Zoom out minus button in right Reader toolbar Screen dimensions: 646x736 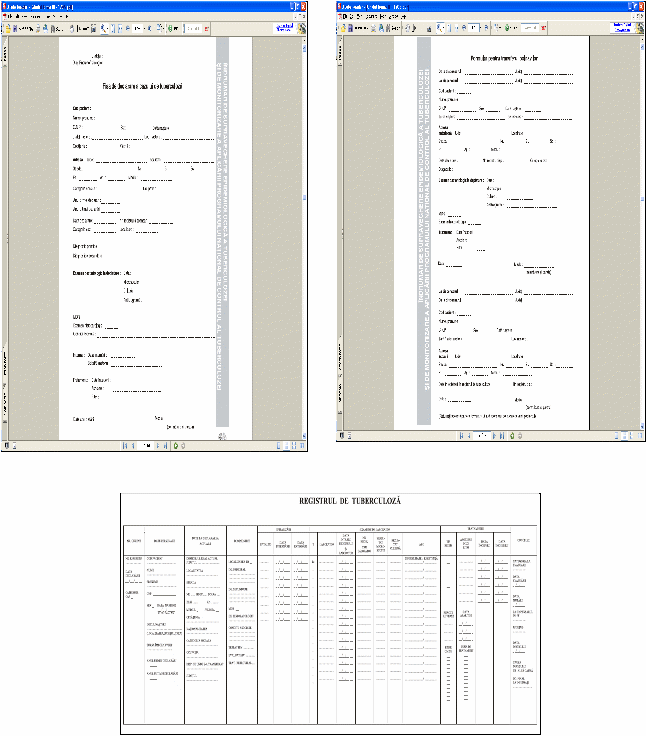pyautogui.click(x=464, y=28)
